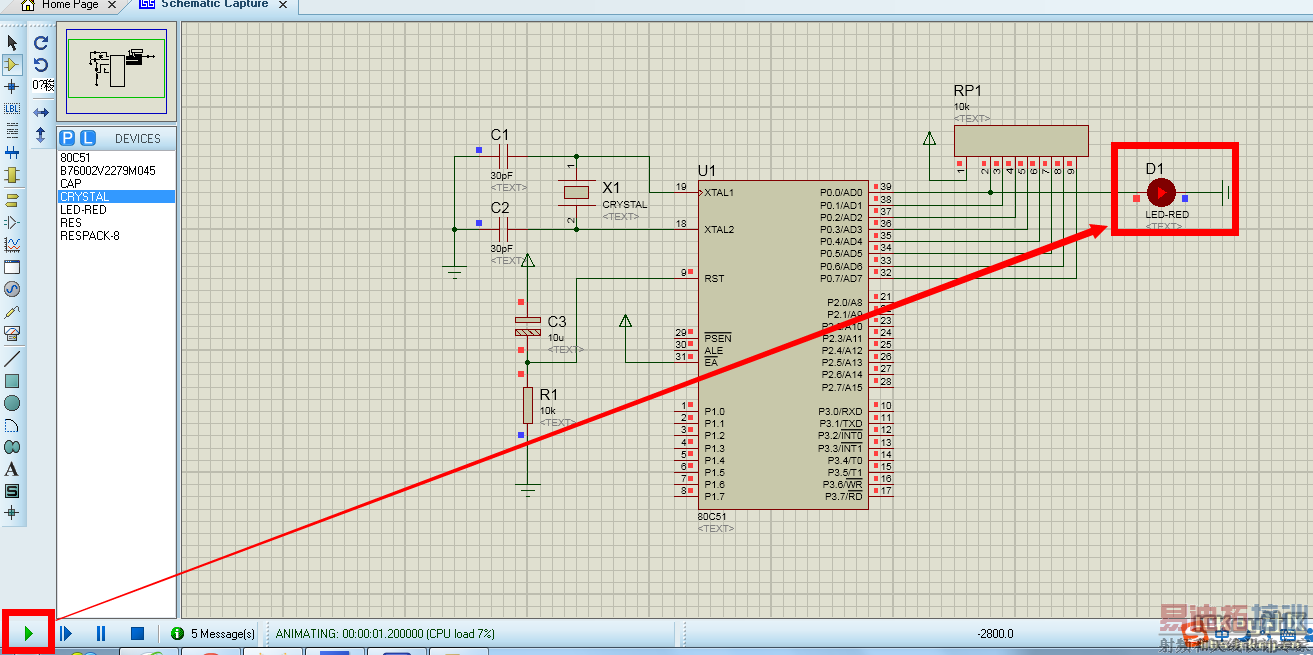The image size is (1313, 655).
Task: Click the X-Mirror horizontal flip icon
Action: point(41,112)
